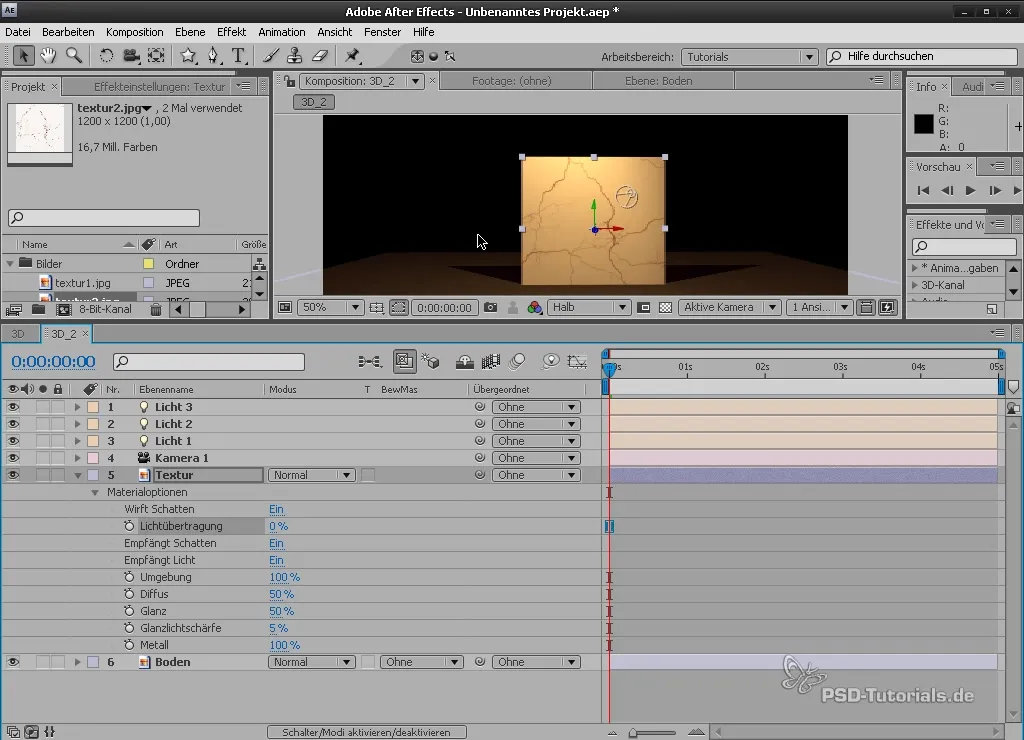
Task: Select the Puppet Pin tool
Action: point(353,56)
